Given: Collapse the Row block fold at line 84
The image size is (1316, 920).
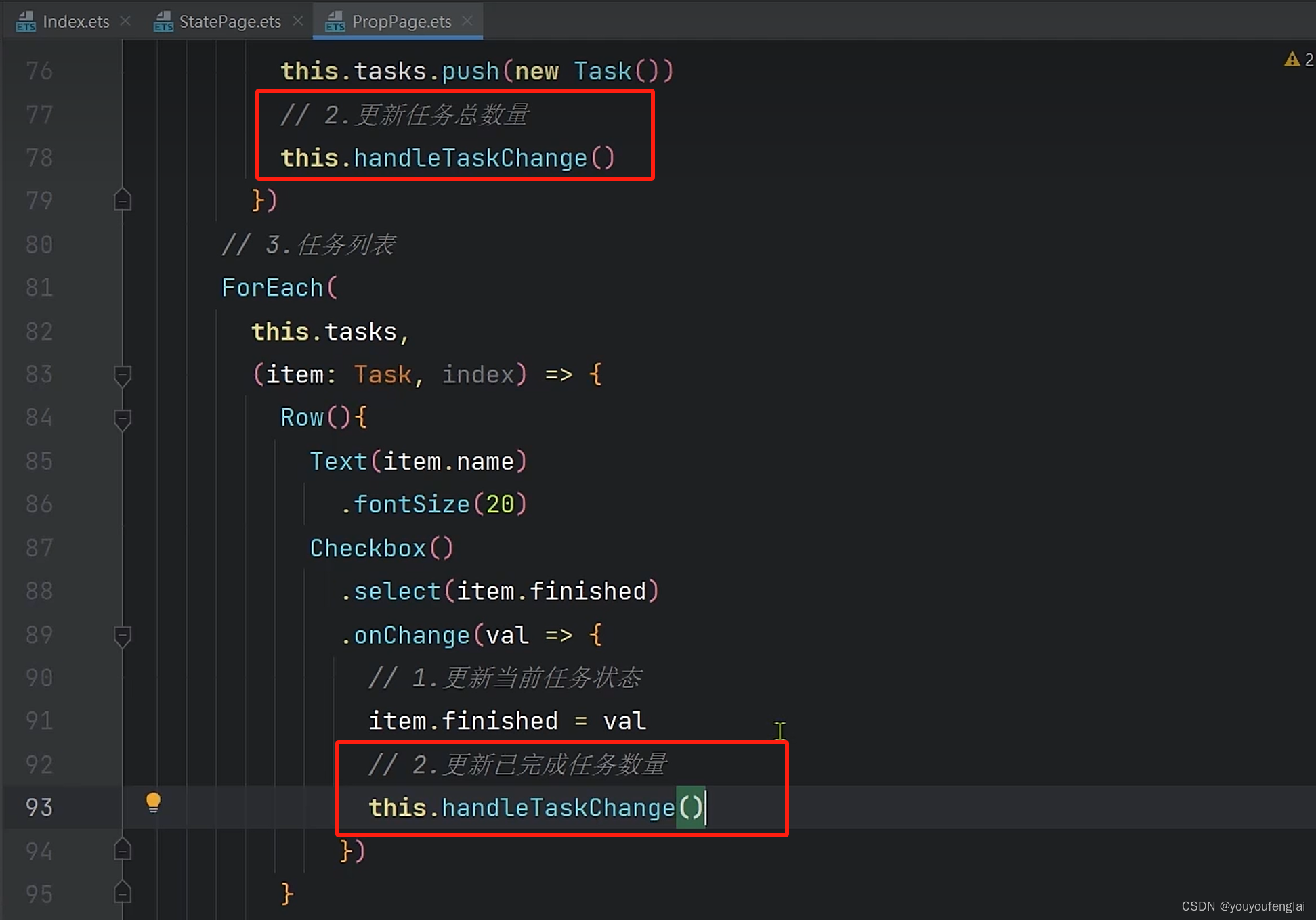Looking at the screenshot, I should [123, 419].
